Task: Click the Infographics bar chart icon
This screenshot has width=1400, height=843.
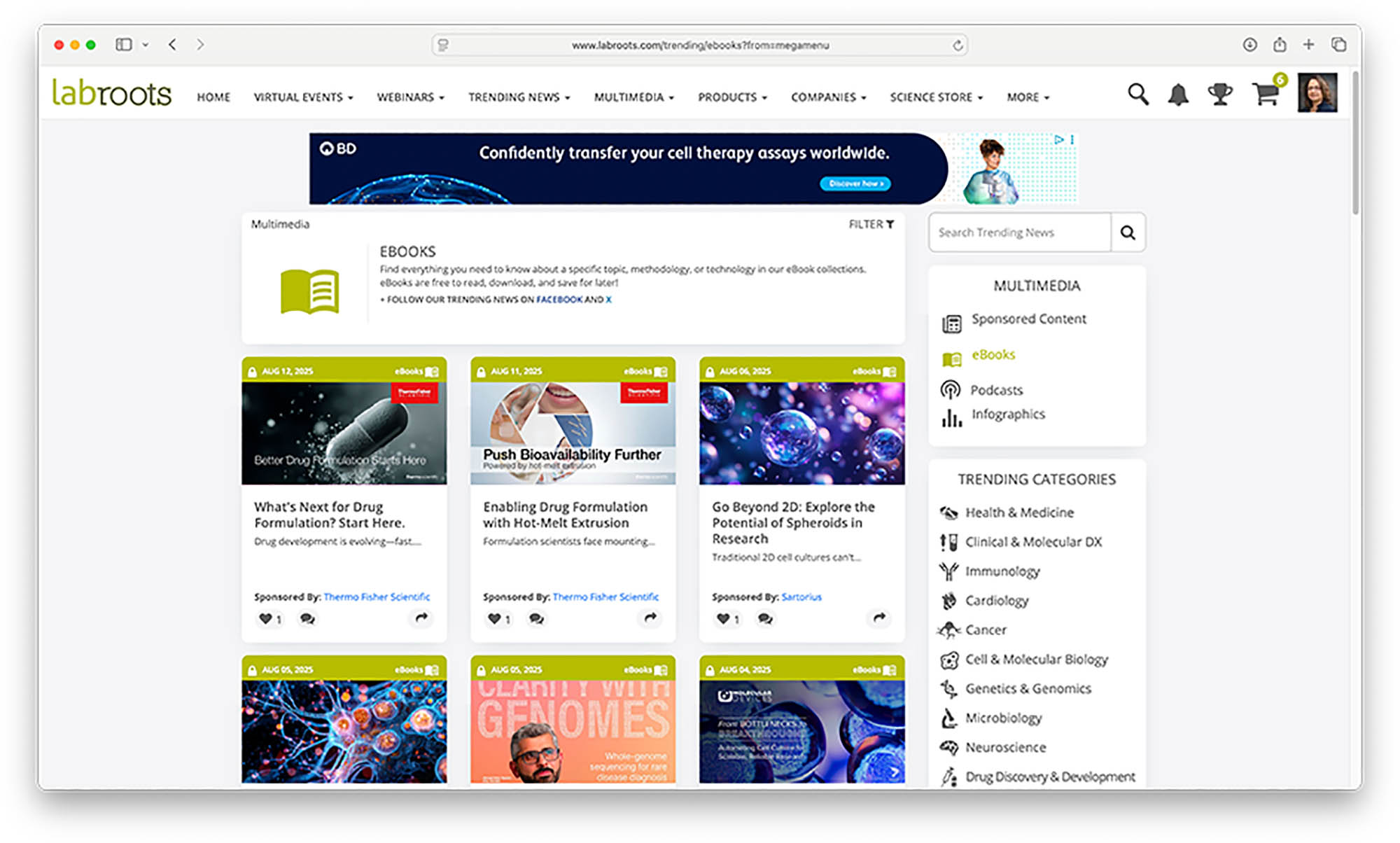Action: [951, 417]
